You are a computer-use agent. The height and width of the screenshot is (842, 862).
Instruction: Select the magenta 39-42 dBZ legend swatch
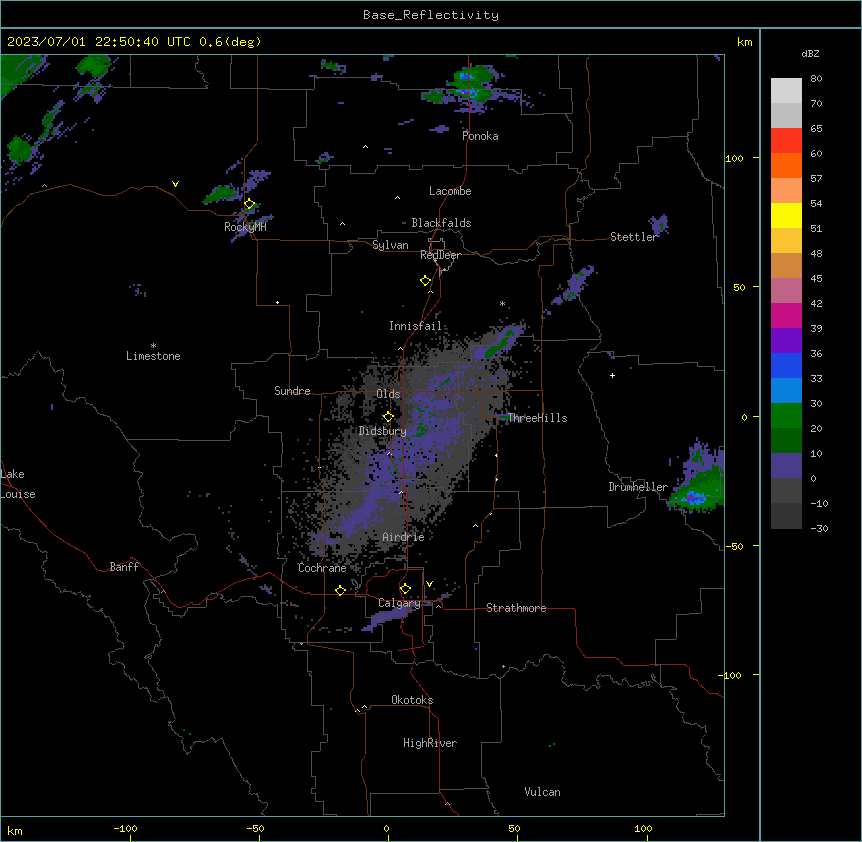tap(786, 315)
